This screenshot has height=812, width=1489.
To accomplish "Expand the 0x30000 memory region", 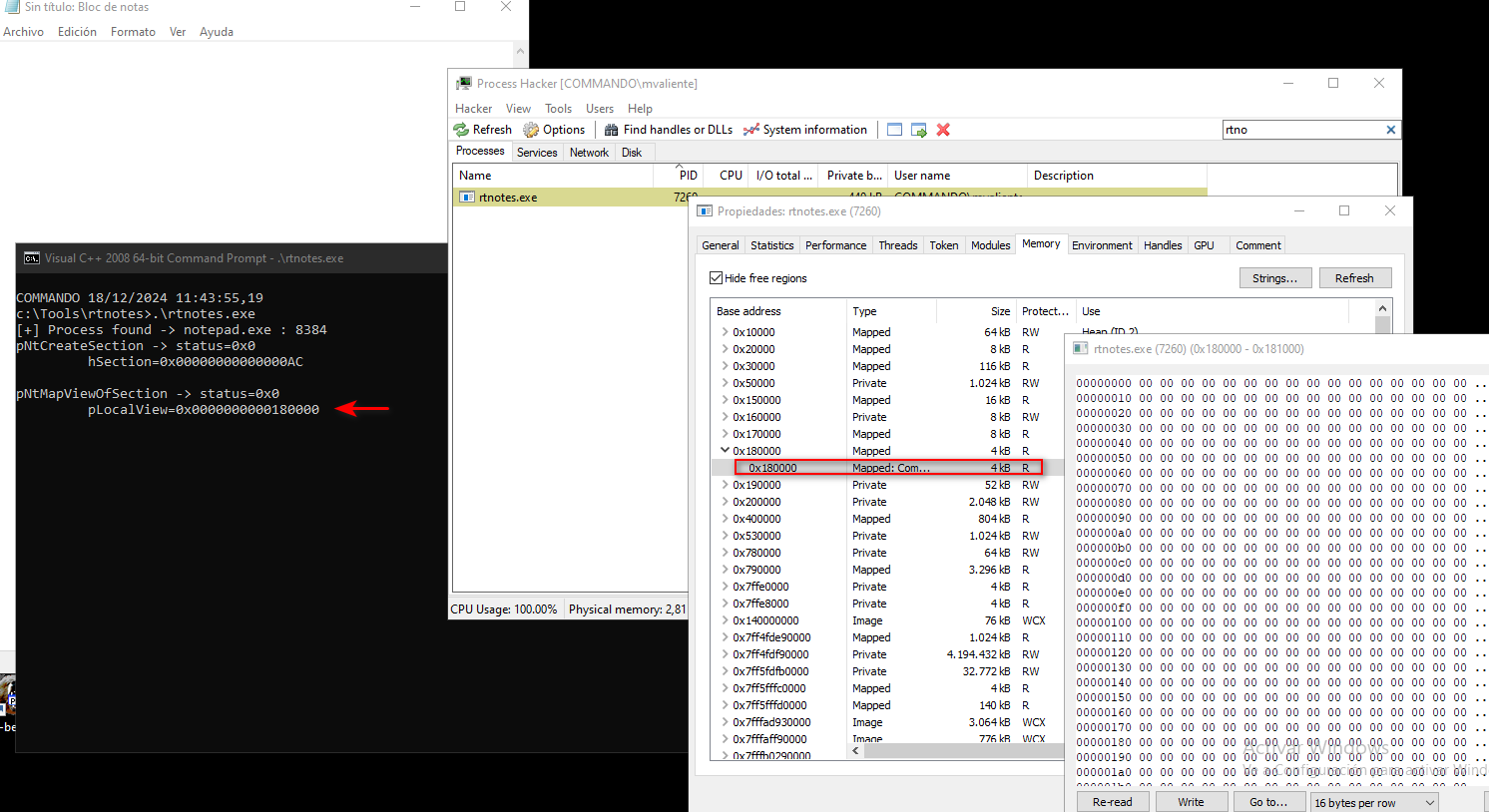I will click(725, 366).
